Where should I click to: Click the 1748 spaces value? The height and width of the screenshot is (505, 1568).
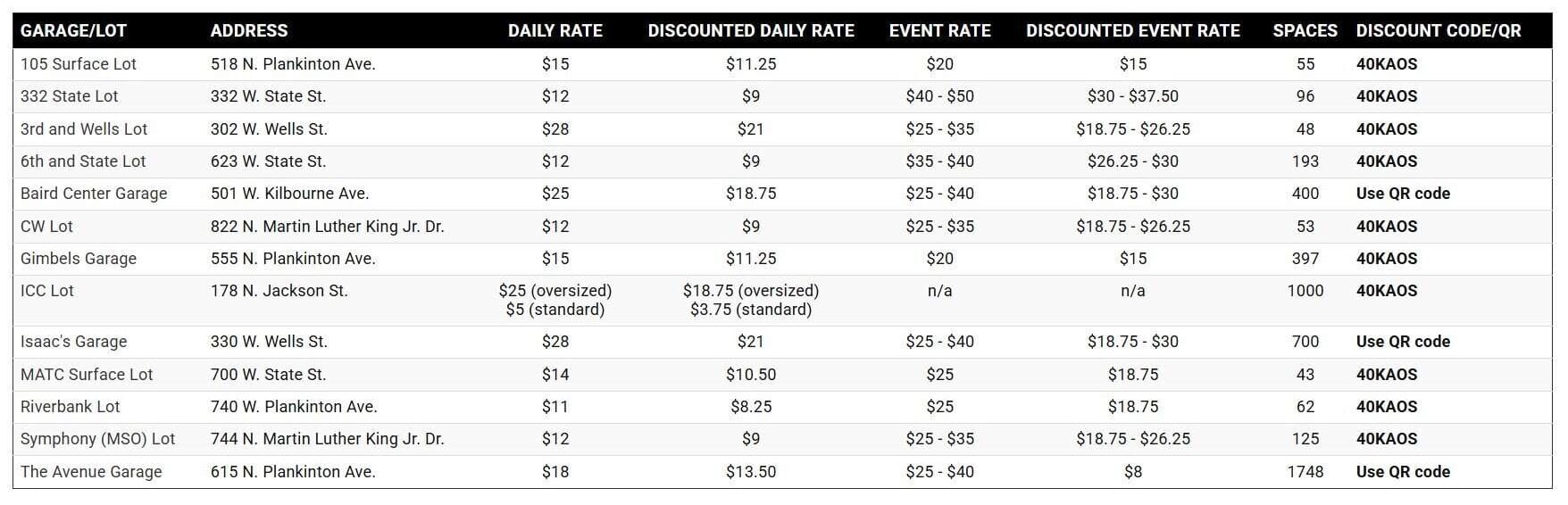(x=1305, y=472)
